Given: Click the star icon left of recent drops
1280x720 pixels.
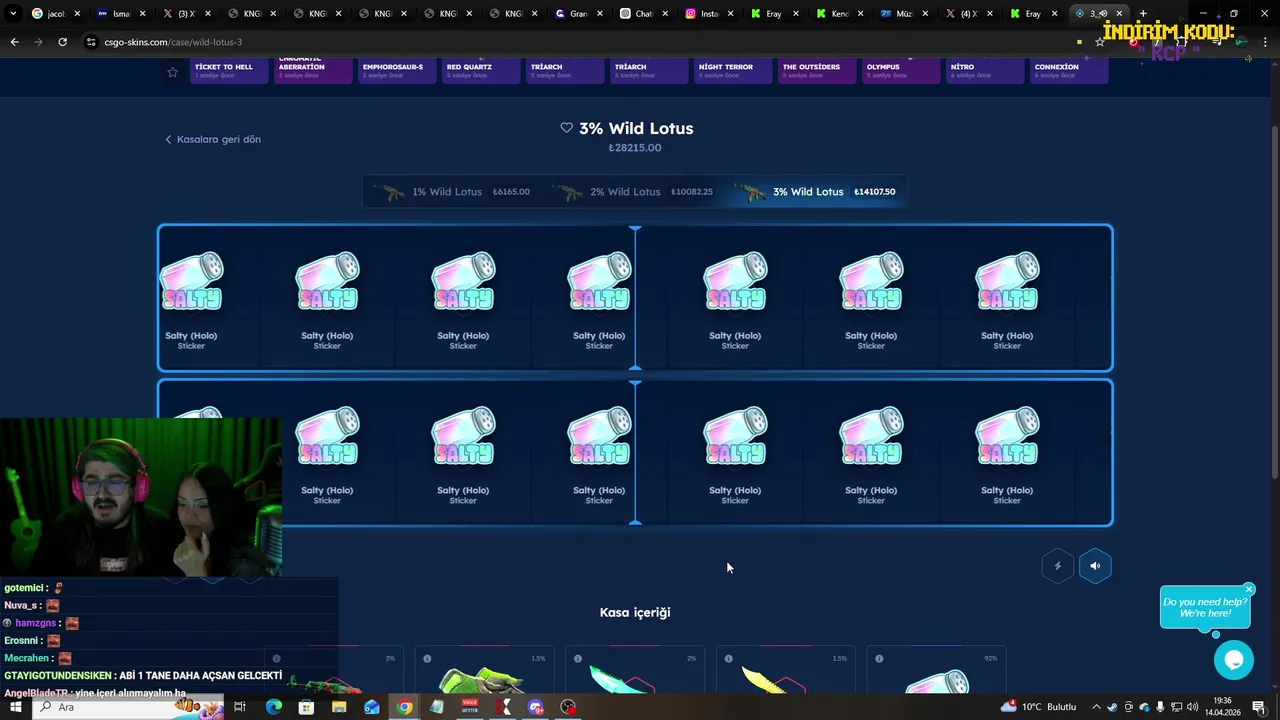Looking at the screenshot, I should (x=172, y=72).
